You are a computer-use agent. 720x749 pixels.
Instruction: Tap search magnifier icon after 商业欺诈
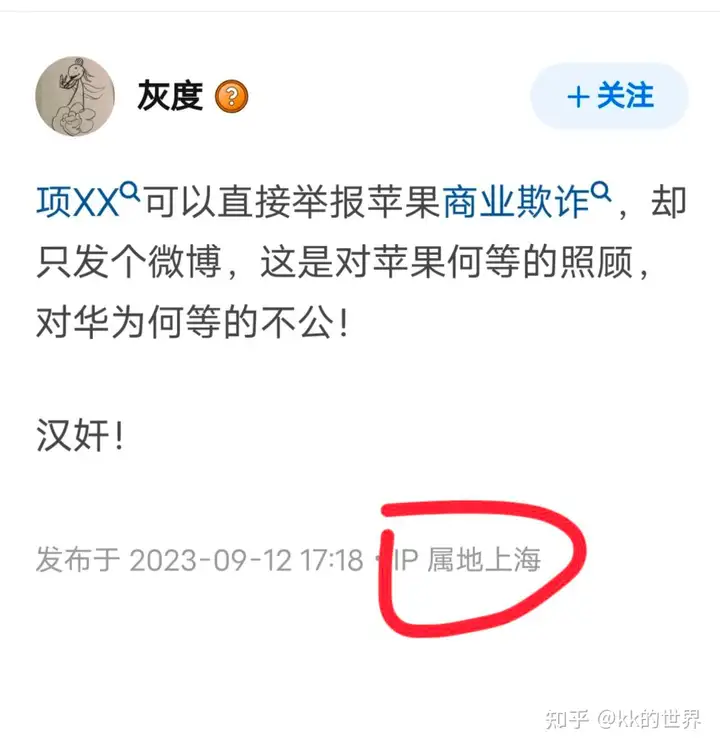(601, 192)
